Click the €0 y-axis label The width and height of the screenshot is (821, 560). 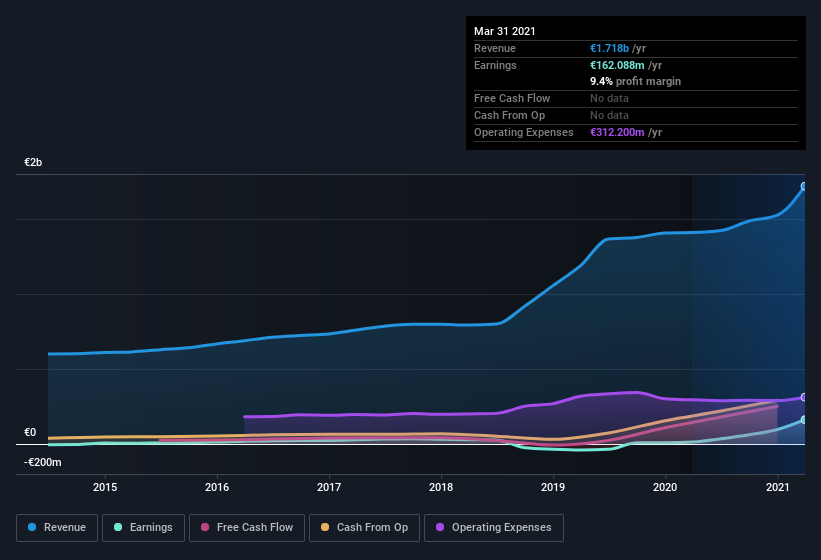pyautogui.click(x=30, y=432)
